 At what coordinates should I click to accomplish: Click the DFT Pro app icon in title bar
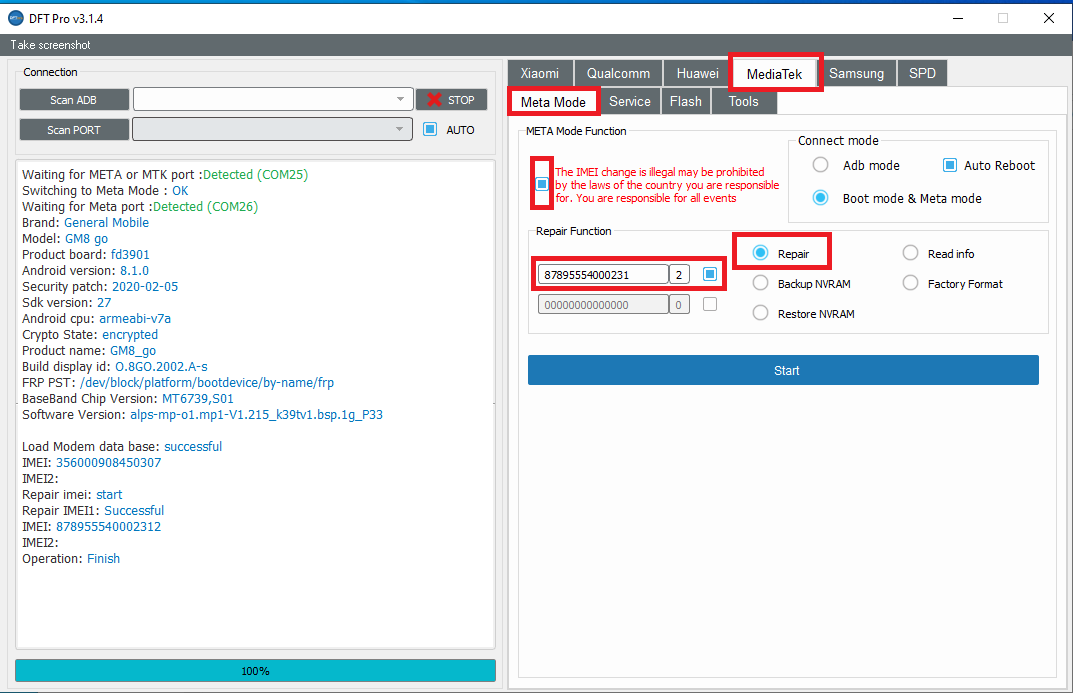coord(15,18)
